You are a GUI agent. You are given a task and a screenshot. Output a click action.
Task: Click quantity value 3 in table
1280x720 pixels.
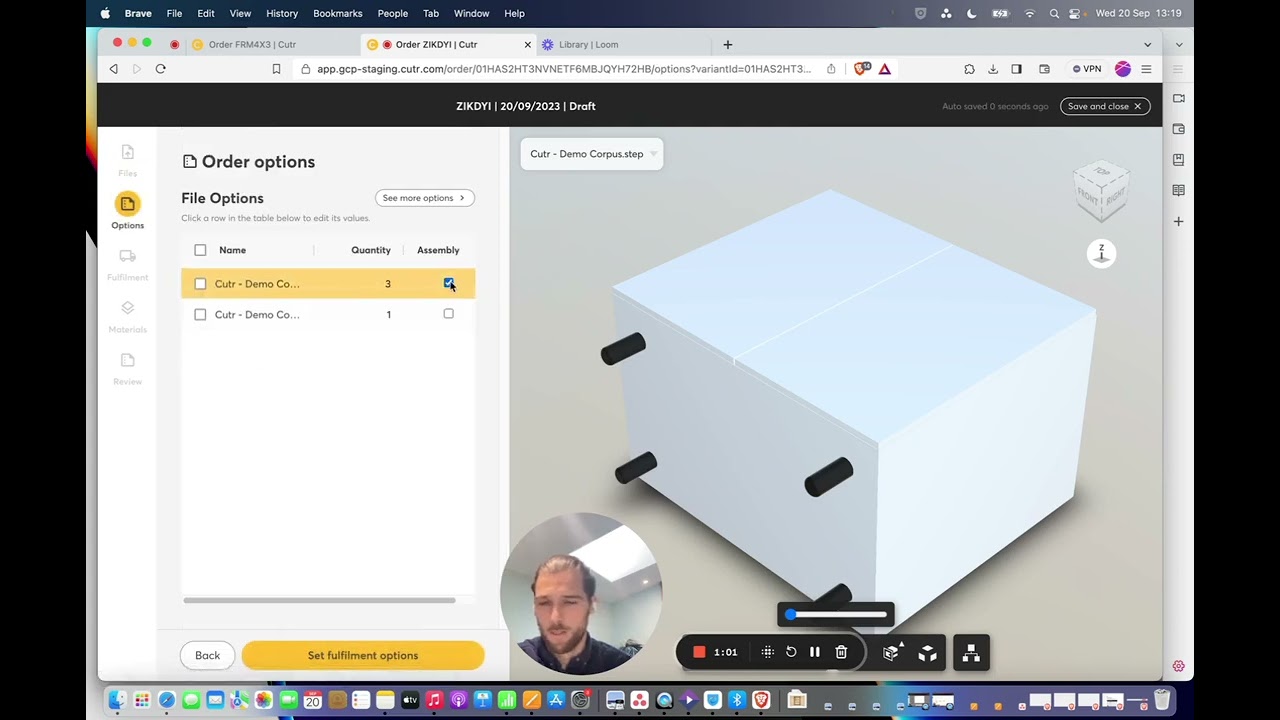(x=388, y=284)
